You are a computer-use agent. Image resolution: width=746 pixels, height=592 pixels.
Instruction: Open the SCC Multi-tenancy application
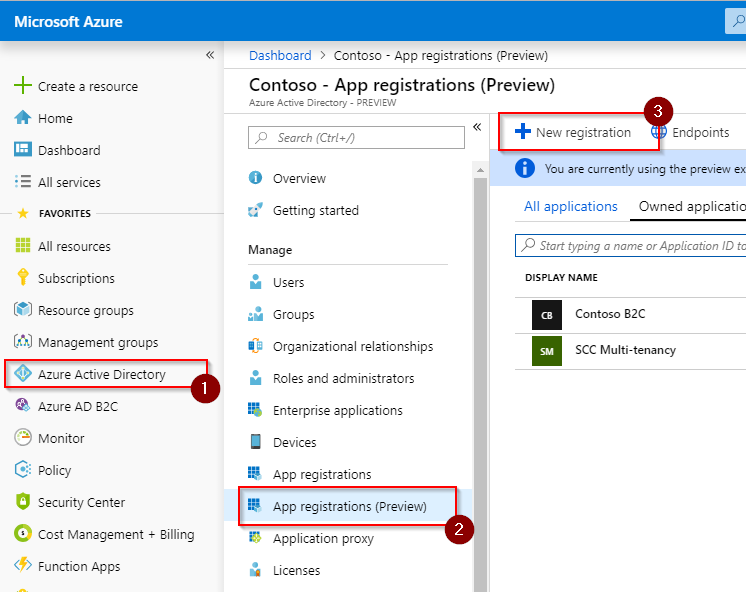point(625,350)
